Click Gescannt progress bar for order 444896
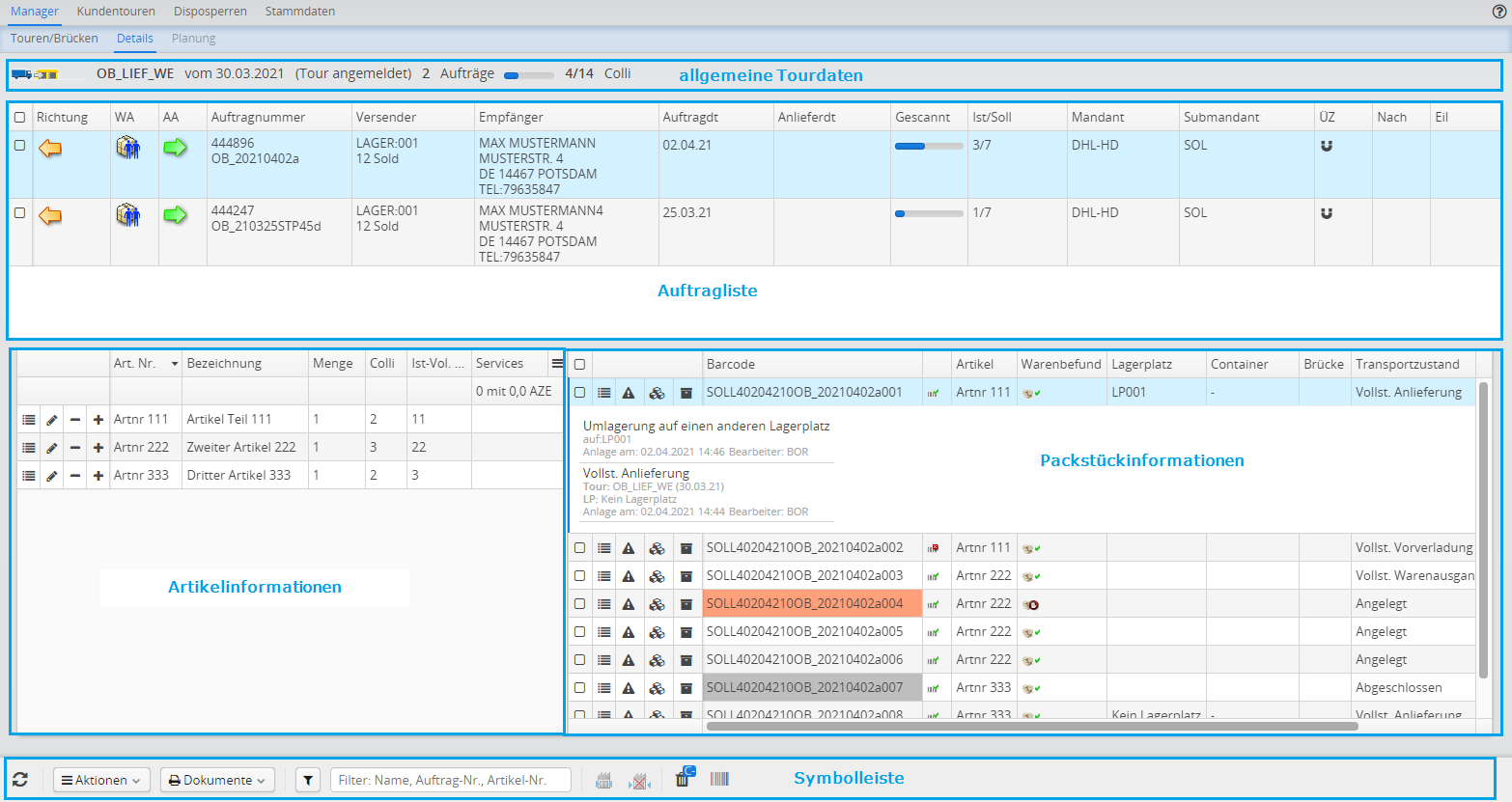 [x=929, y=147]
